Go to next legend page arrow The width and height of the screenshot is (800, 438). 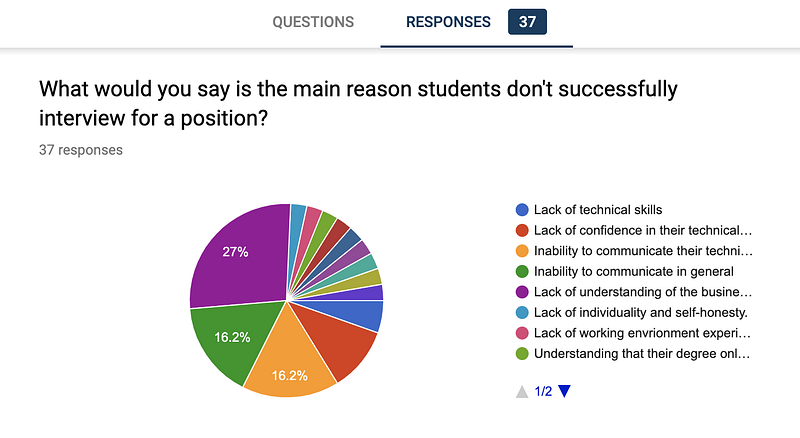564,391
